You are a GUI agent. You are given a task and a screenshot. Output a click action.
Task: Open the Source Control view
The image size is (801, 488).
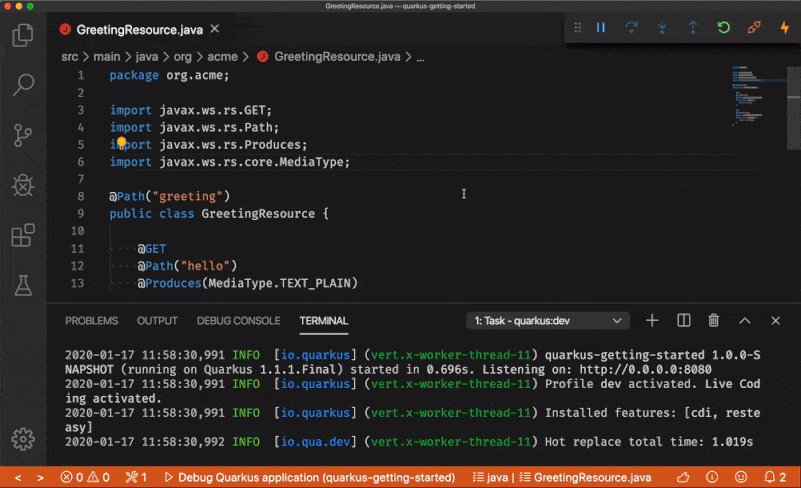pos(22,135)
